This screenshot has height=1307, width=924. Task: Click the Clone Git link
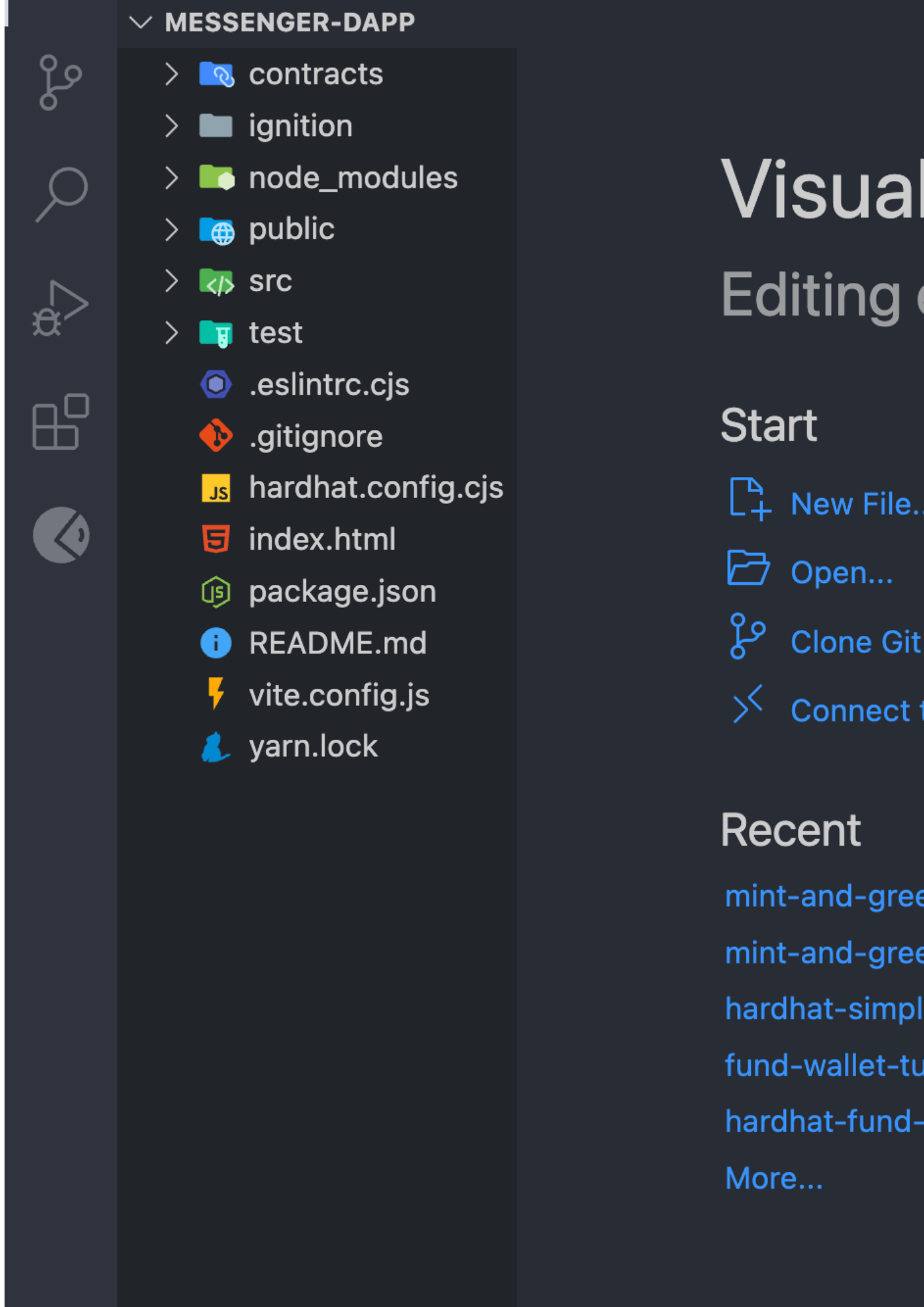coord(857,642)
